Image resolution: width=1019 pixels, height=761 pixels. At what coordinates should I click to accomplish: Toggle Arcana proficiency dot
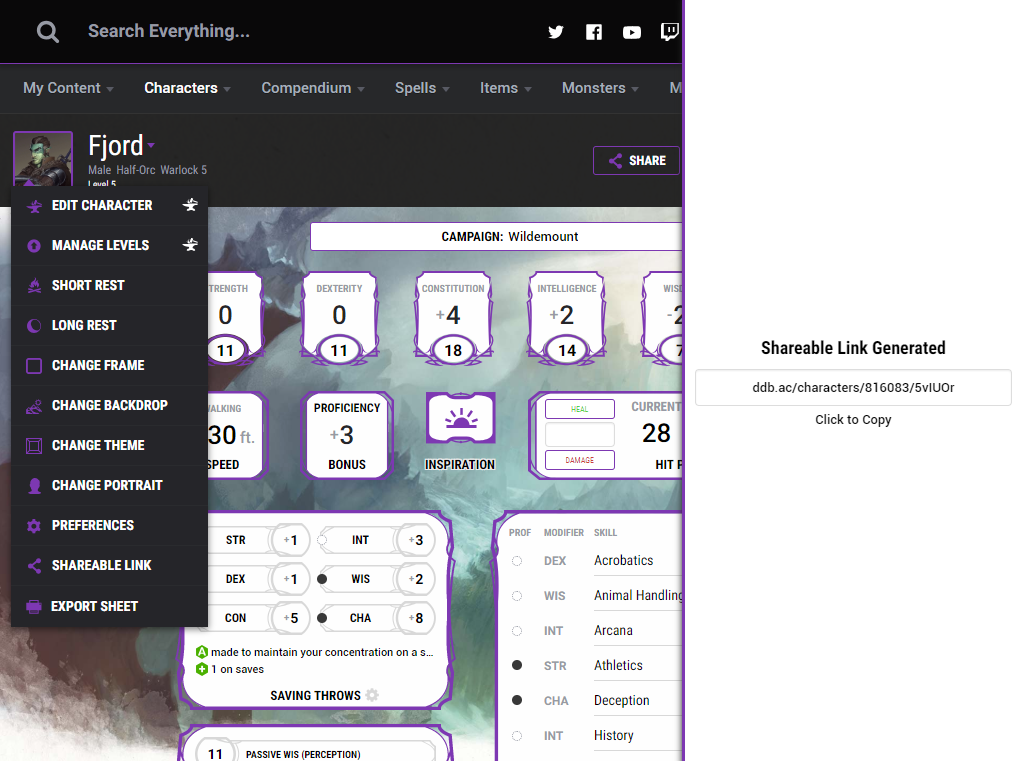tap(517, 631)
